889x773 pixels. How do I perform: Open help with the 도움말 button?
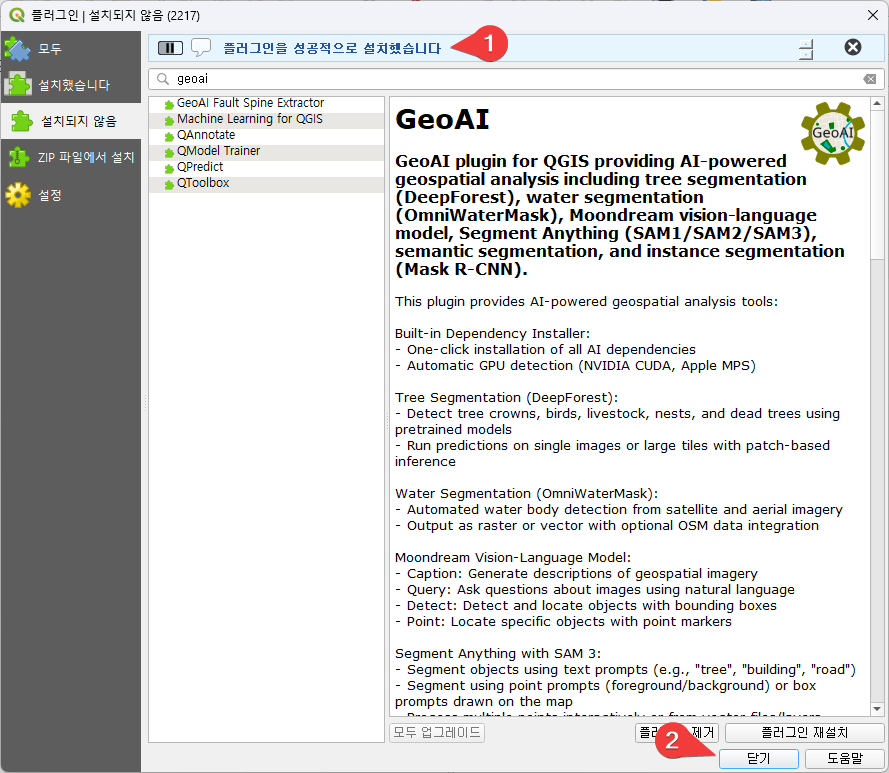(844, 759)
